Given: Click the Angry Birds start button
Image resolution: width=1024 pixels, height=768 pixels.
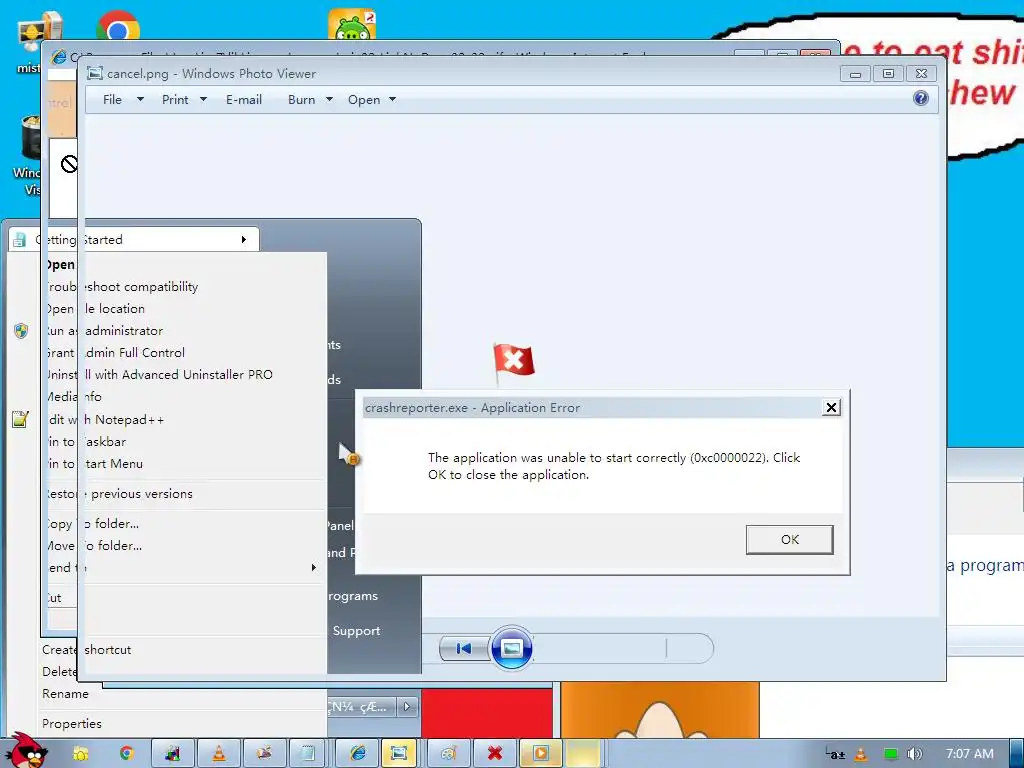Looking at the screenshot, I should click(x=29, y=751).
